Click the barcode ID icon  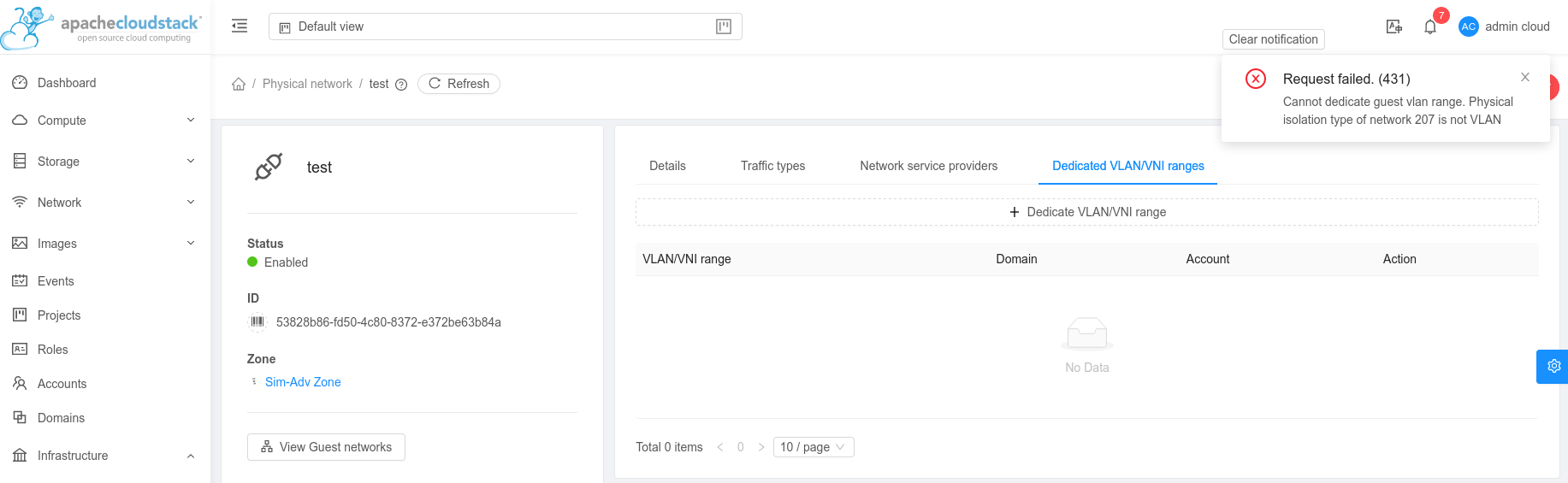(x=257, y=322)
